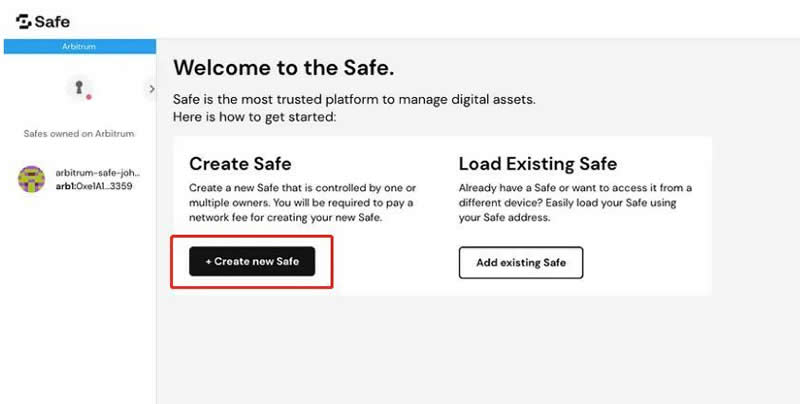
Task: Click the Create Safe description paragraph
Action: 303,203
